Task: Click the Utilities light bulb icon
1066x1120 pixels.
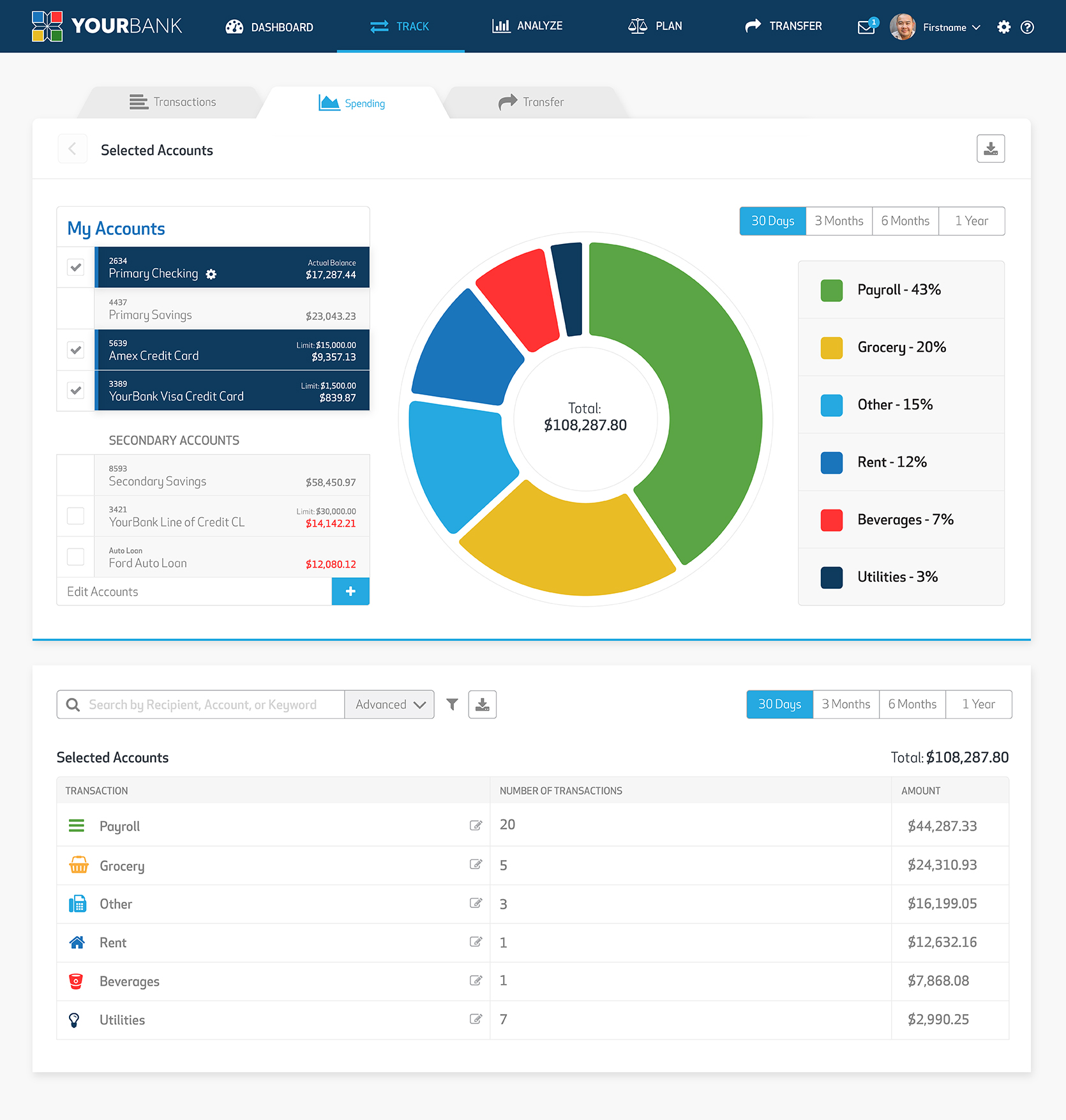Action: (x=74, y=1020)
